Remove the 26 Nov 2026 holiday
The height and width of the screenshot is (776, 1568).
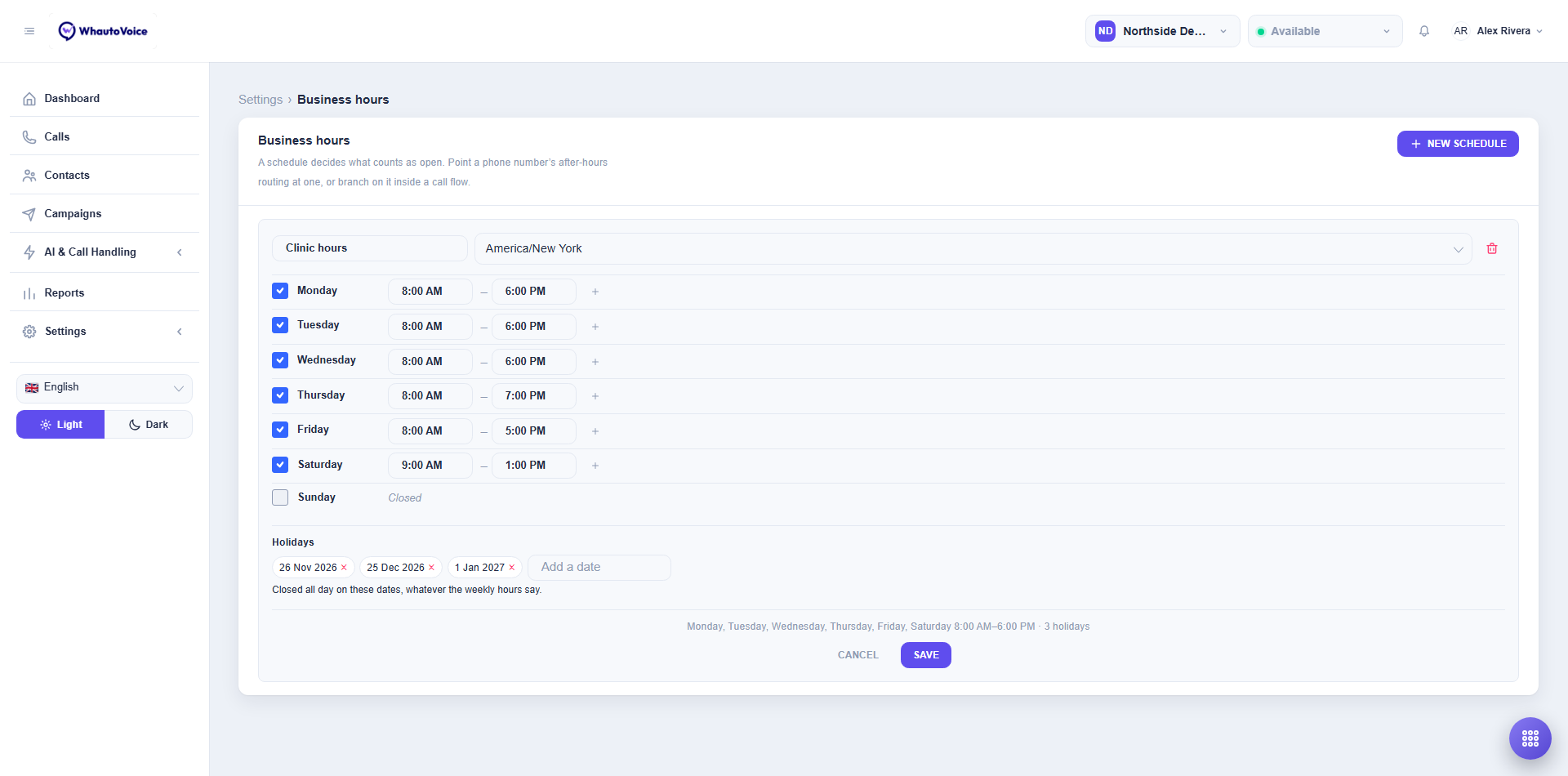(344, 568)
